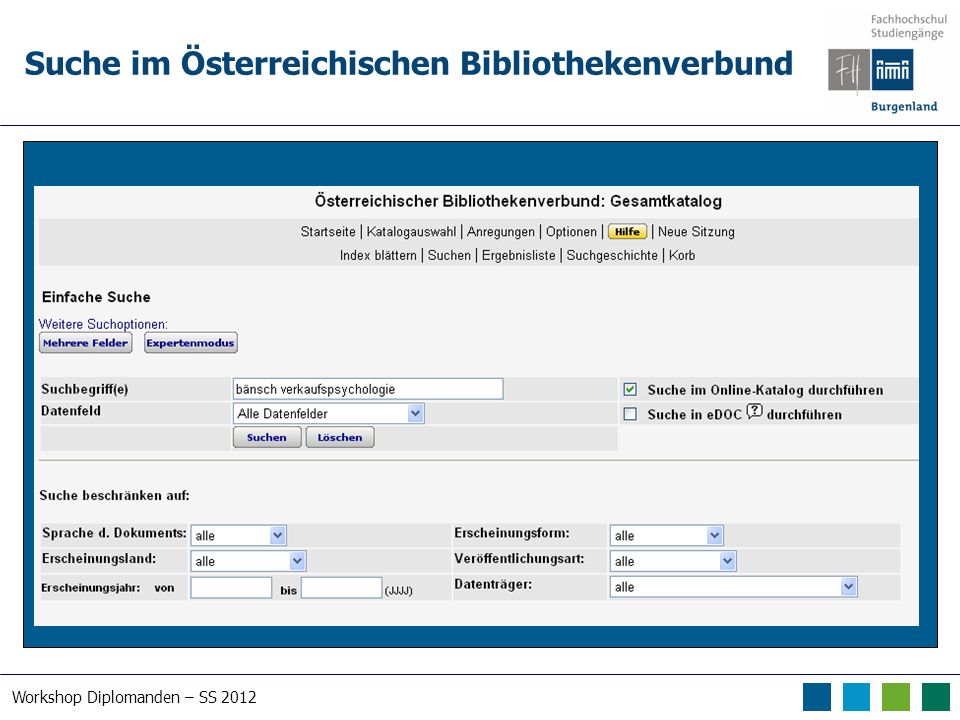This screenshot has width=960, height=720.
Task: Enable Suche in eDOC durchführen checkbox
Action: tap(630, 414)
